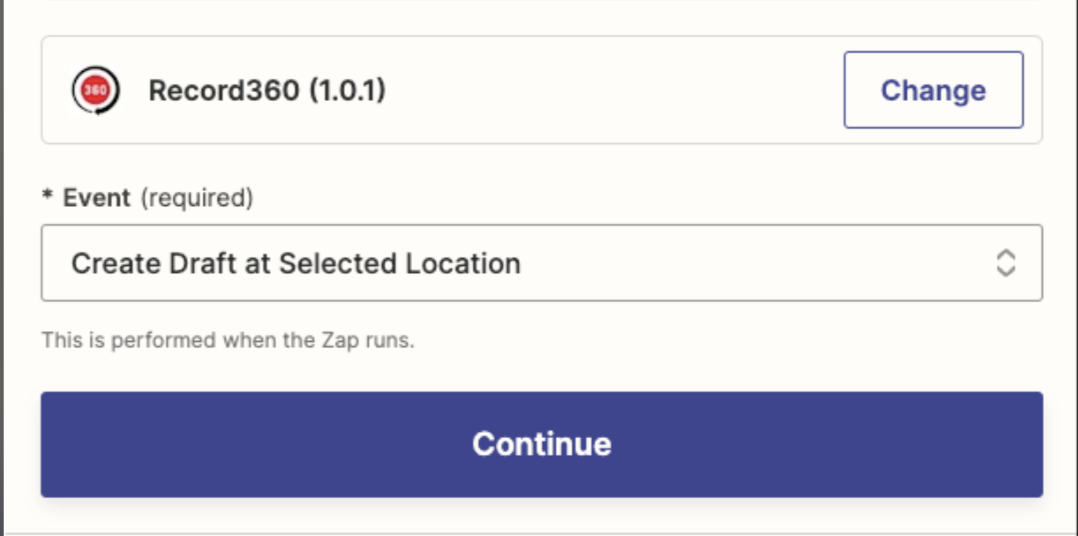Click the 'Record360 (1.0.1)' app name
This screenshot has height=536, width=1078.
point(267,90)
